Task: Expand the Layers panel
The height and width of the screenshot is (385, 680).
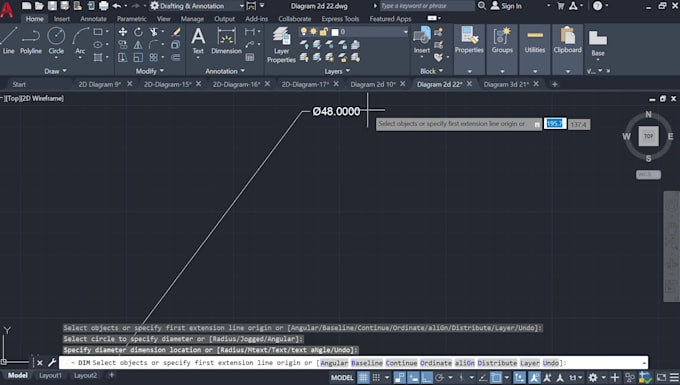Action: coord(337,71)
